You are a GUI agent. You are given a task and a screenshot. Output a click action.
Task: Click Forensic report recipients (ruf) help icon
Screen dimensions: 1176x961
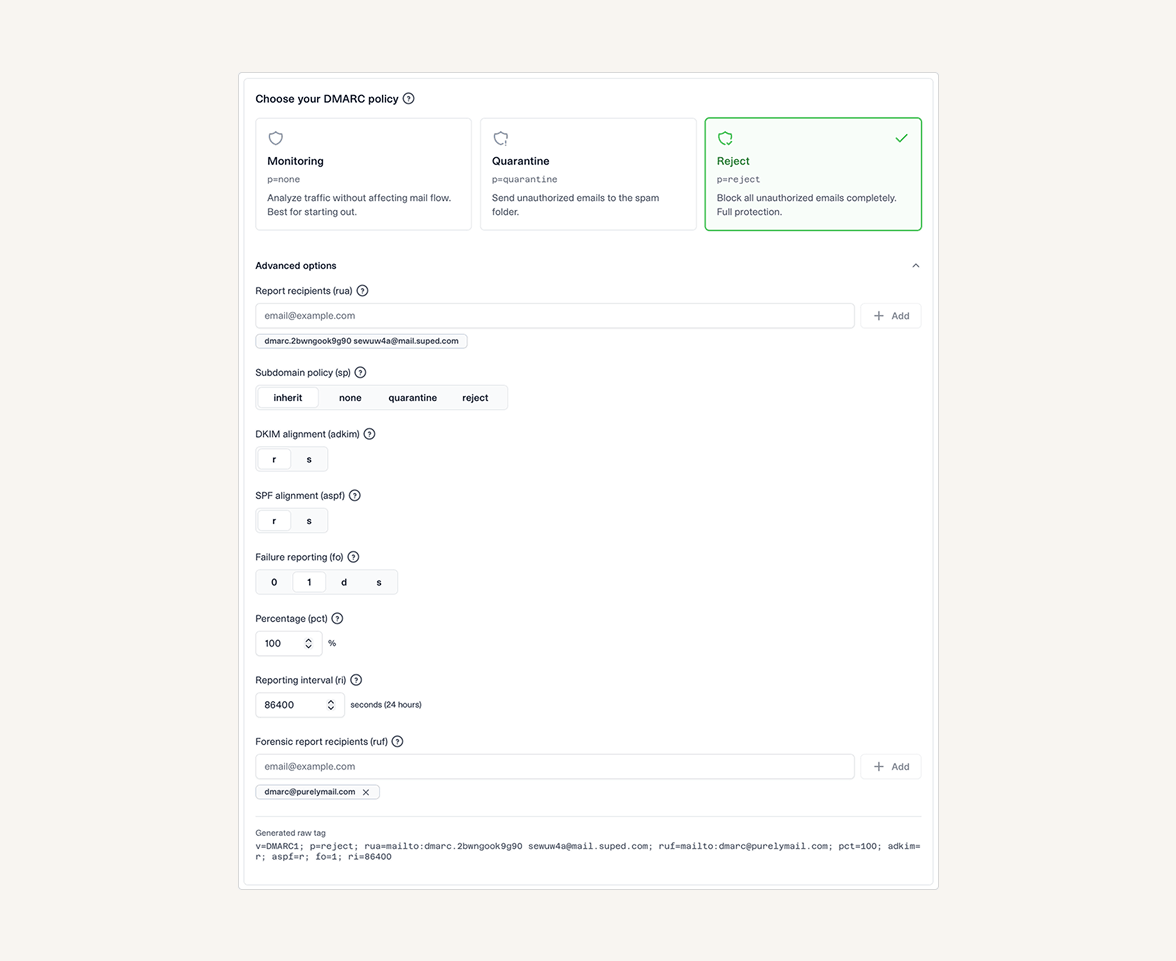click(397, 742)
